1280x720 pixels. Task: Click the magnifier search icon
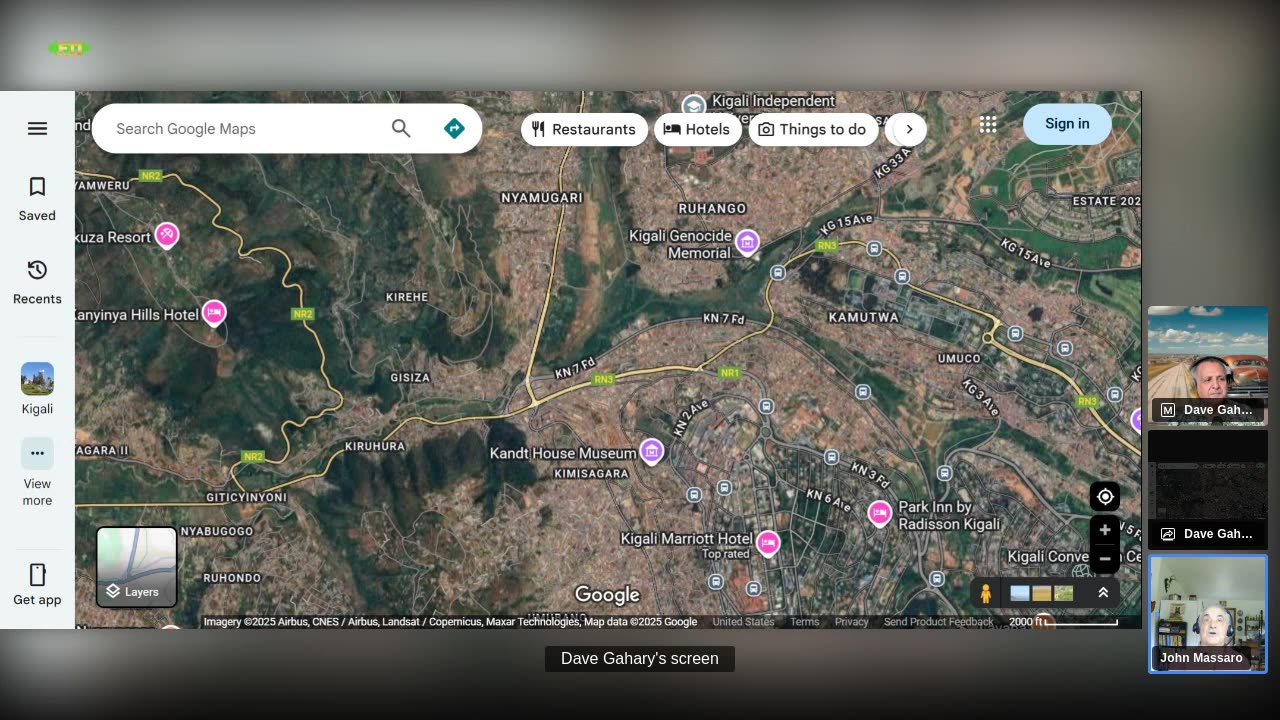pos(401,128)
